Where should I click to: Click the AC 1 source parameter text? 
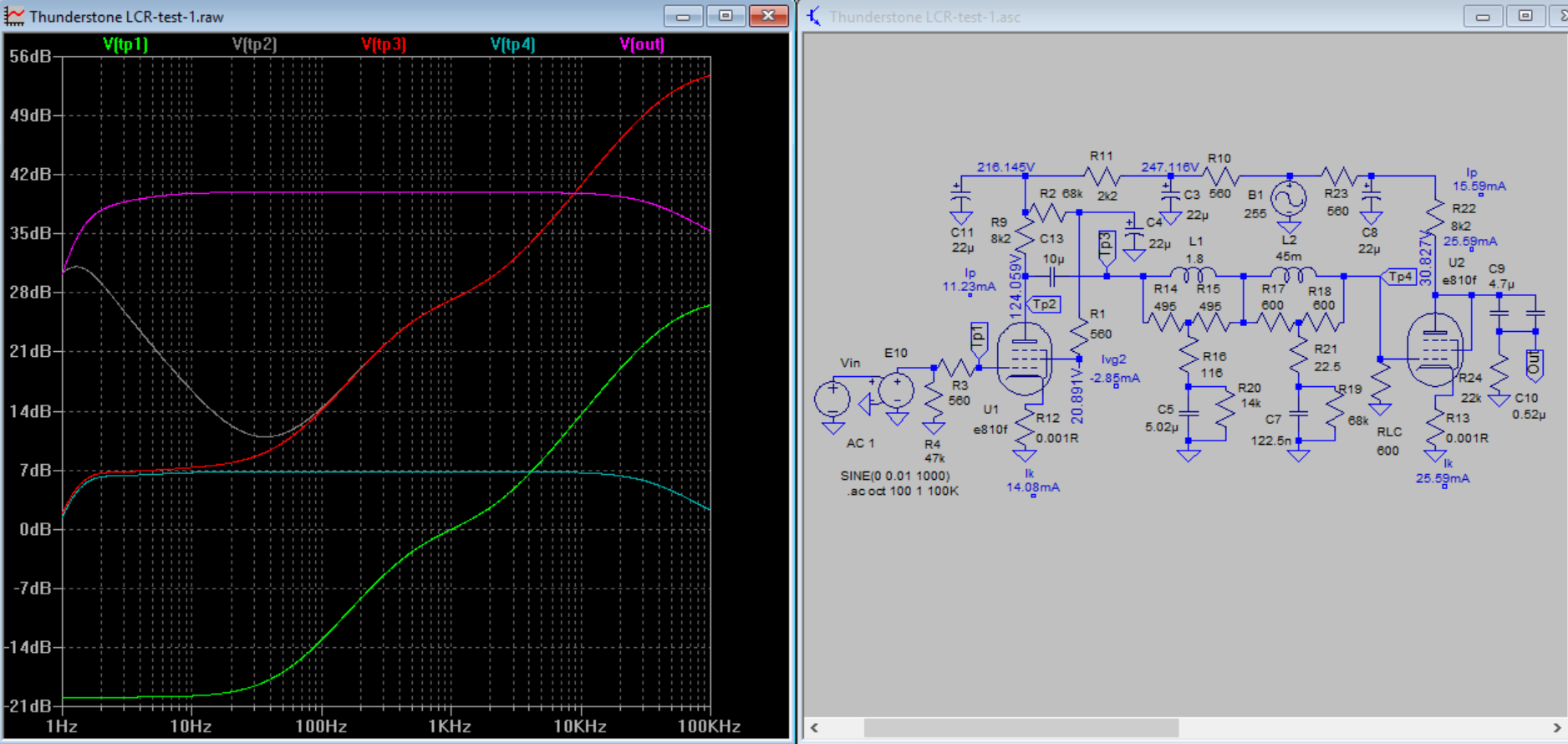click(860, 443)
